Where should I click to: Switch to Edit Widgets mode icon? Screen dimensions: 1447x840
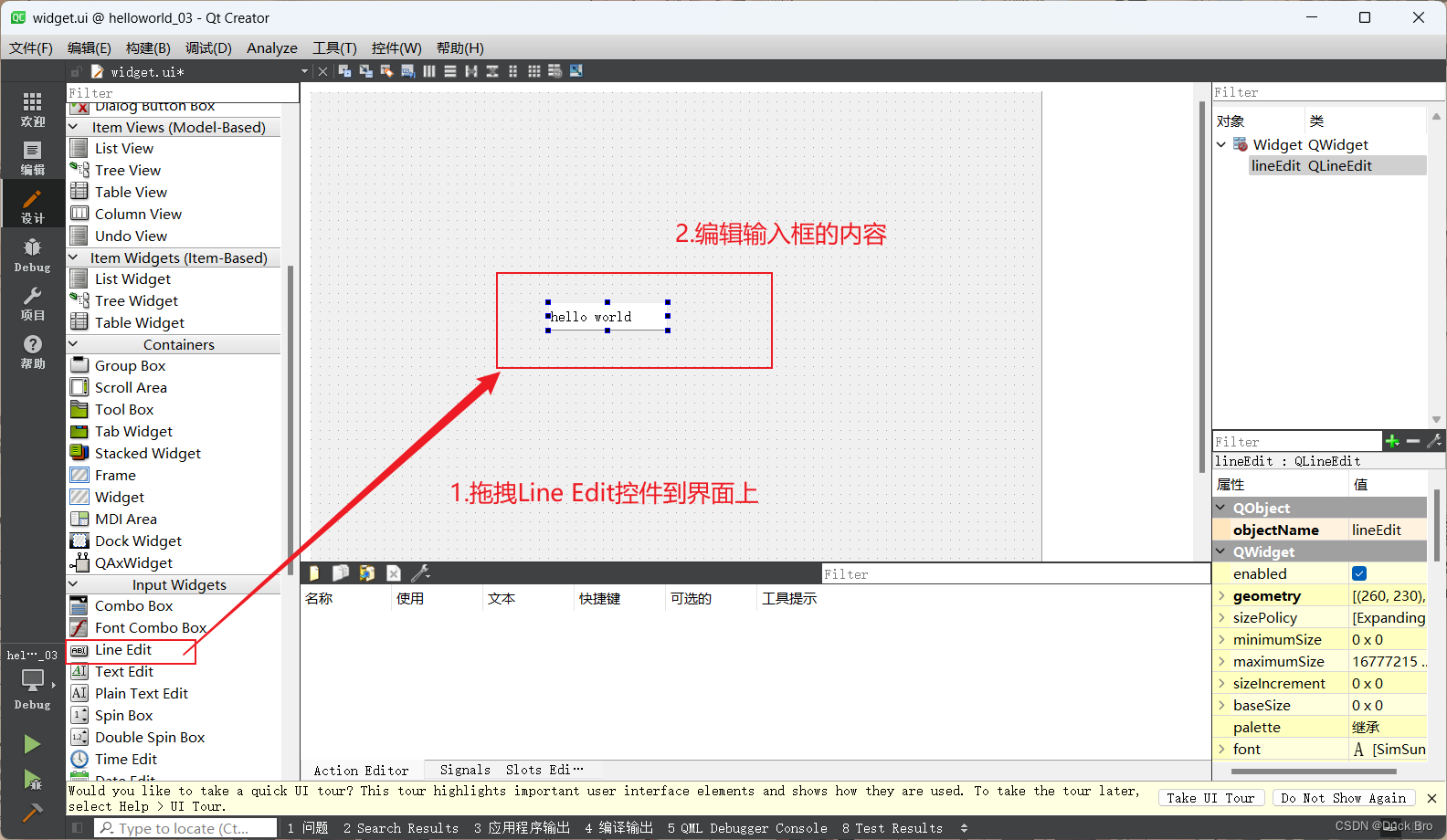344,71
